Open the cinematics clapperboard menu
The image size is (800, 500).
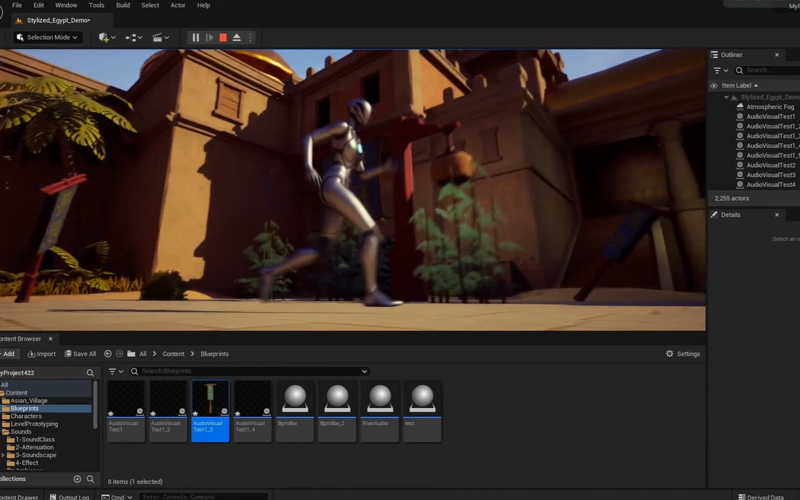159,38
